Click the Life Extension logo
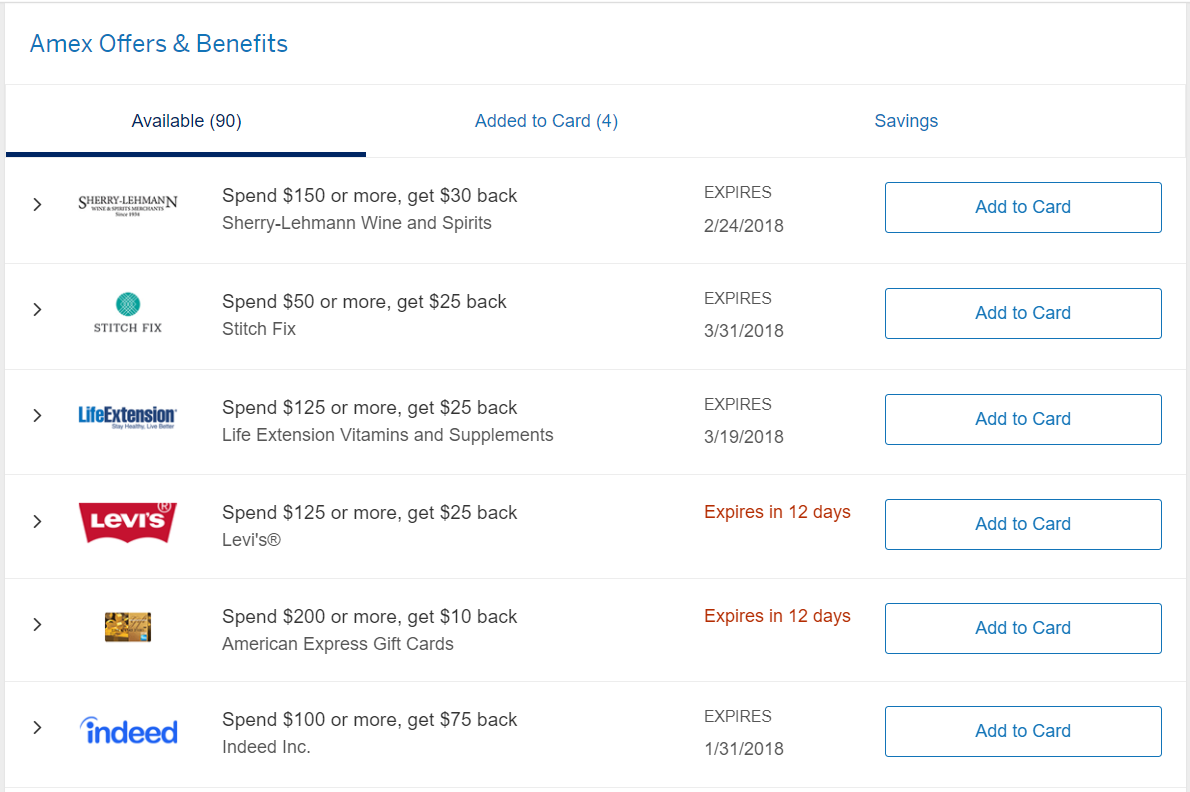Image resolution: width=1190 pixels, height=792 pixels. click(128, 416)
